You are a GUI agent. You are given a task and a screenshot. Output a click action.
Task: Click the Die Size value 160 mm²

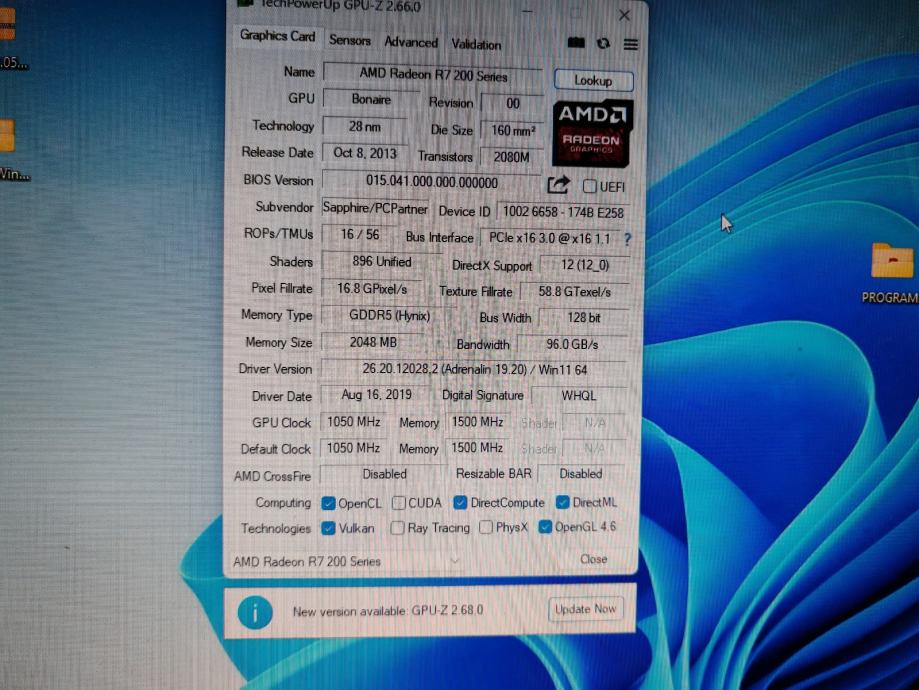pos(512,130)
